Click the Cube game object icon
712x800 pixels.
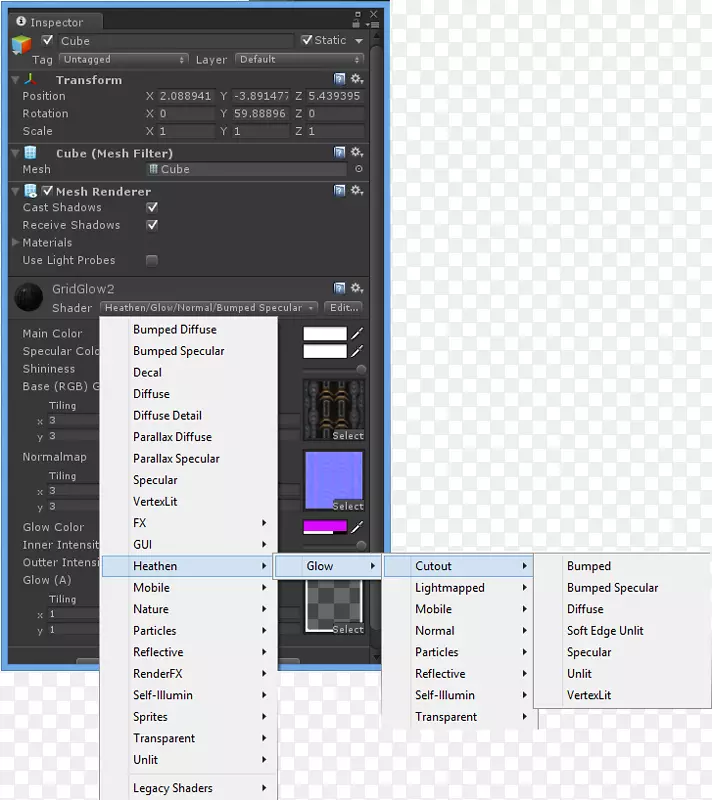[x=21, y=44]
